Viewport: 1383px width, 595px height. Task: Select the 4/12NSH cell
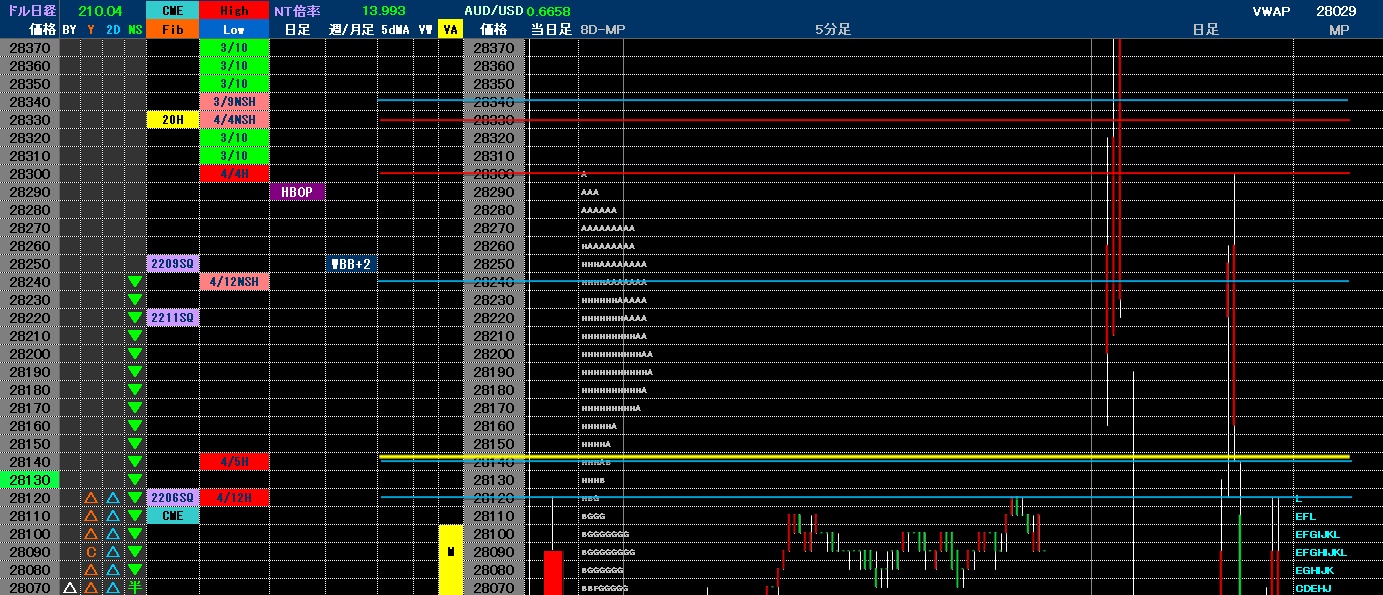[x=234, y=282]
